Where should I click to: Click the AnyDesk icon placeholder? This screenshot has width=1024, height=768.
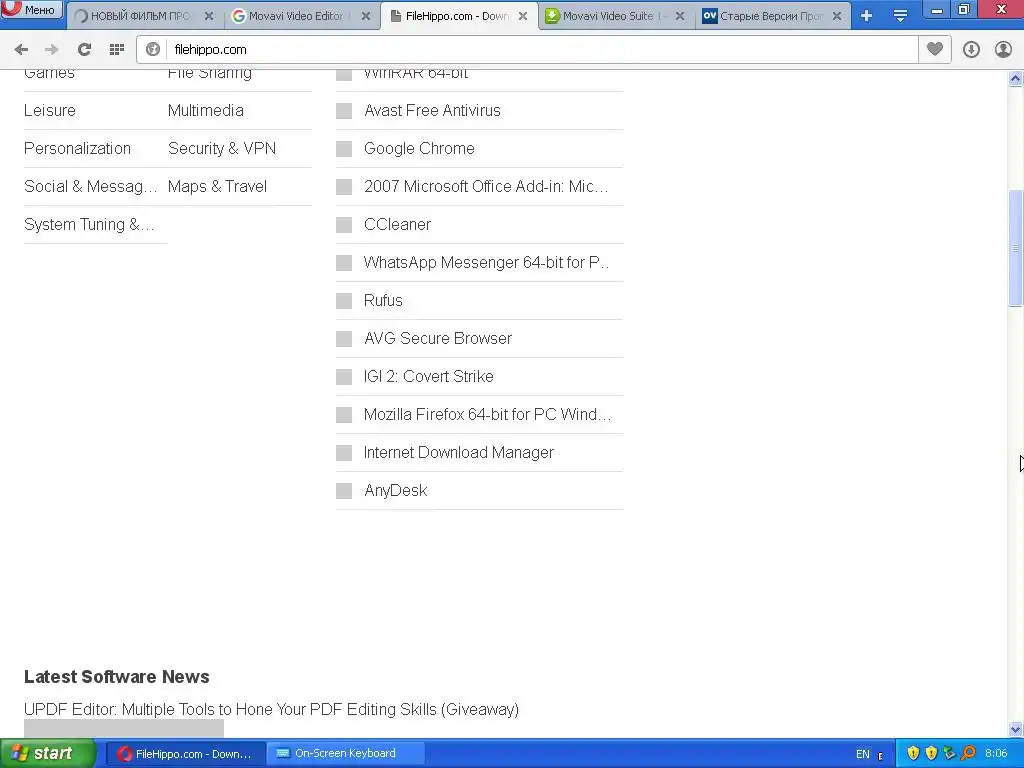(x=344, y=490)
